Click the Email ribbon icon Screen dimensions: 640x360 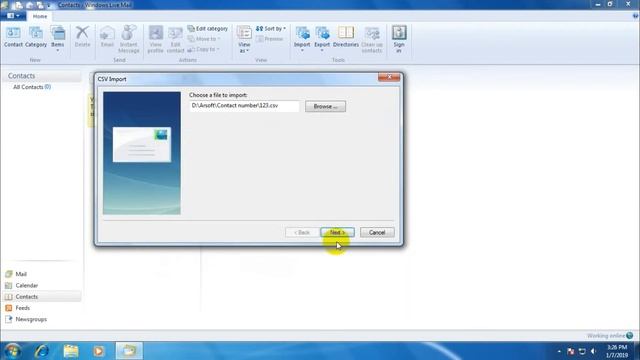(x=107, y=37)
